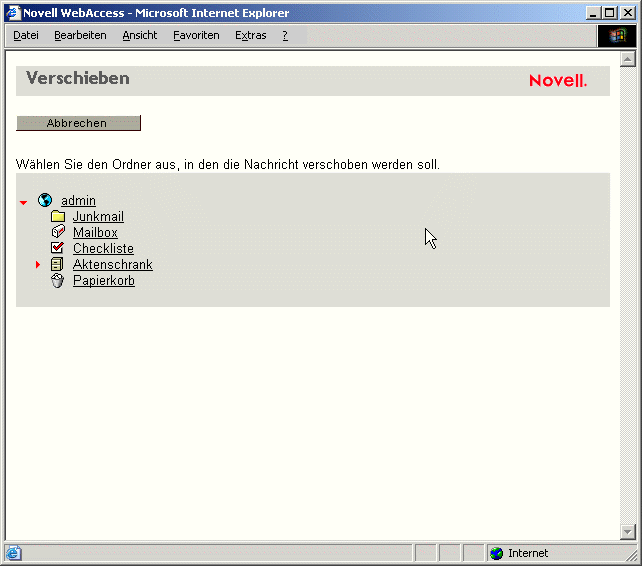
Task: Choose the Mailbox folder link
Action: [x=95, y=233]
